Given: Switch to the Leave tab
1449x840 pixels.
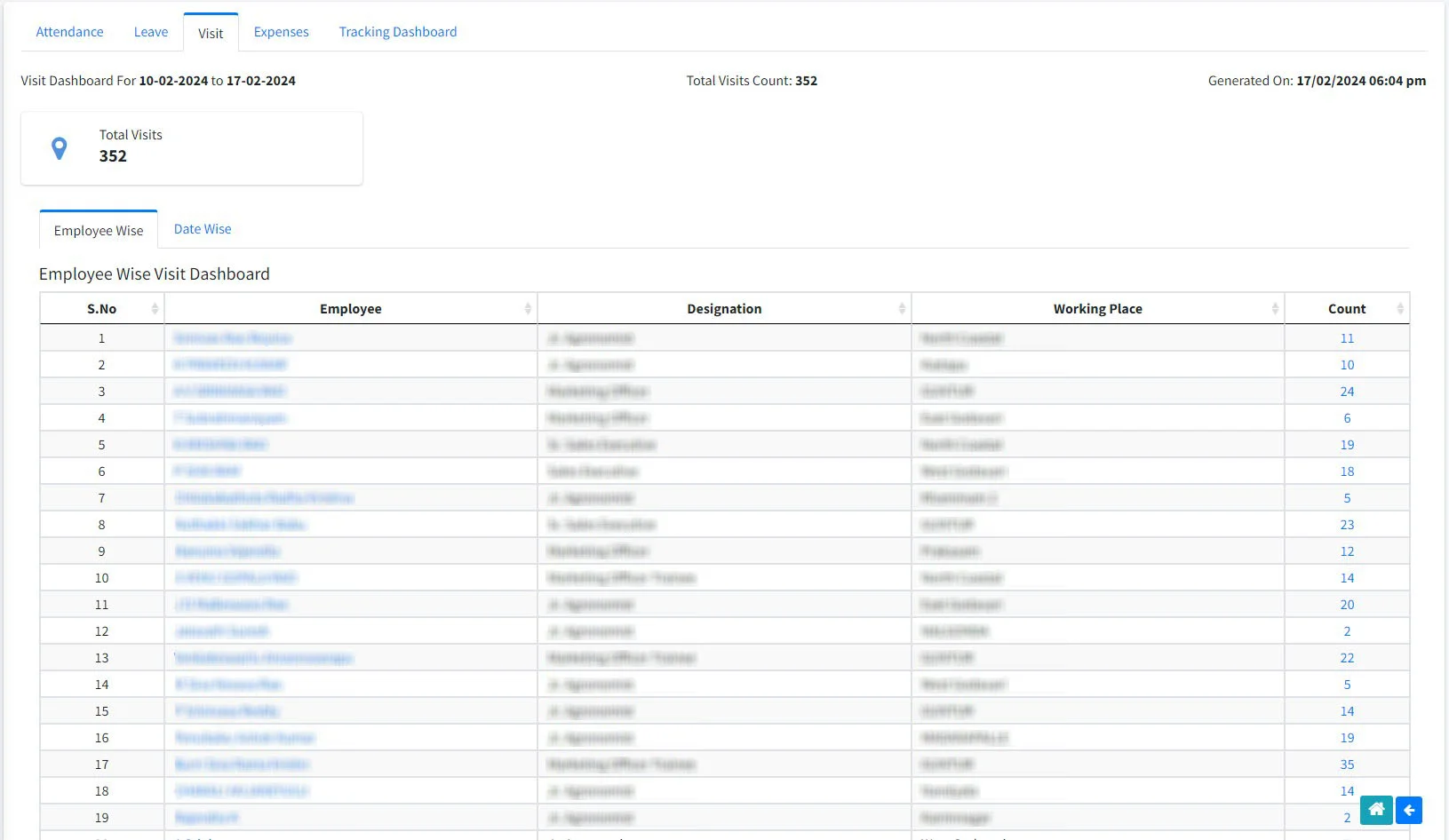Looking at the screenshot, I should (150, 31).
